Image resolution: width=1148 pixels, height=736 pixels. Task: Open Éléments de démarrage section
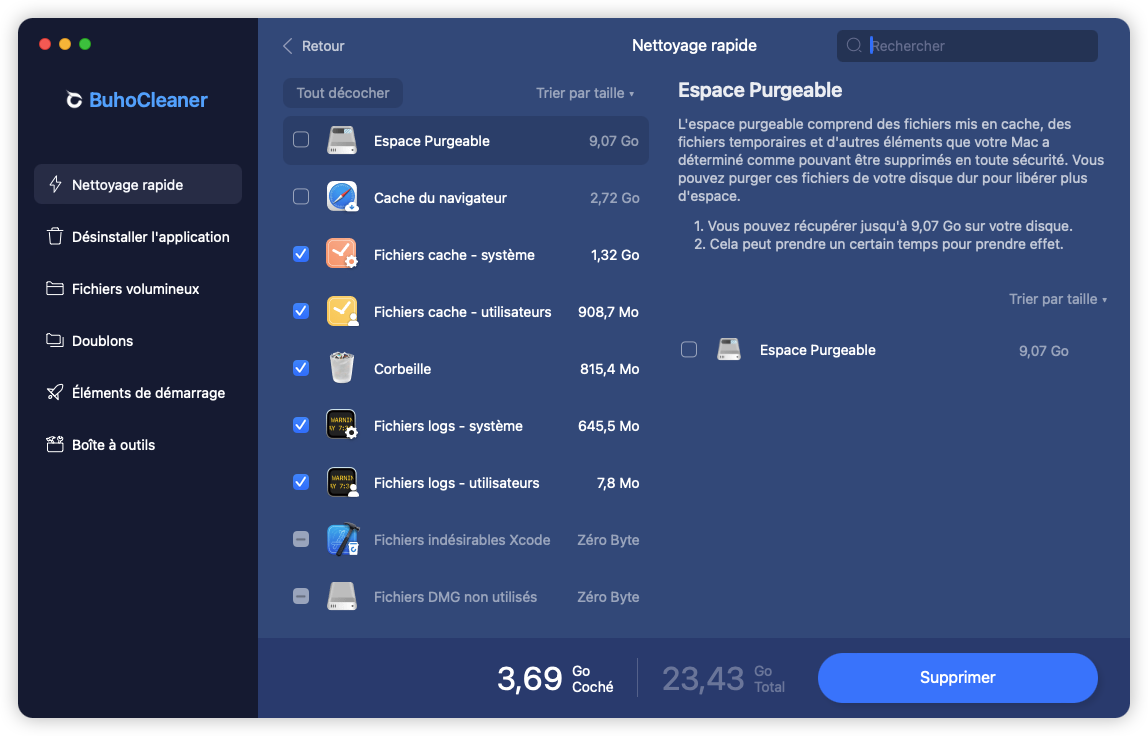tap(138, 393)
